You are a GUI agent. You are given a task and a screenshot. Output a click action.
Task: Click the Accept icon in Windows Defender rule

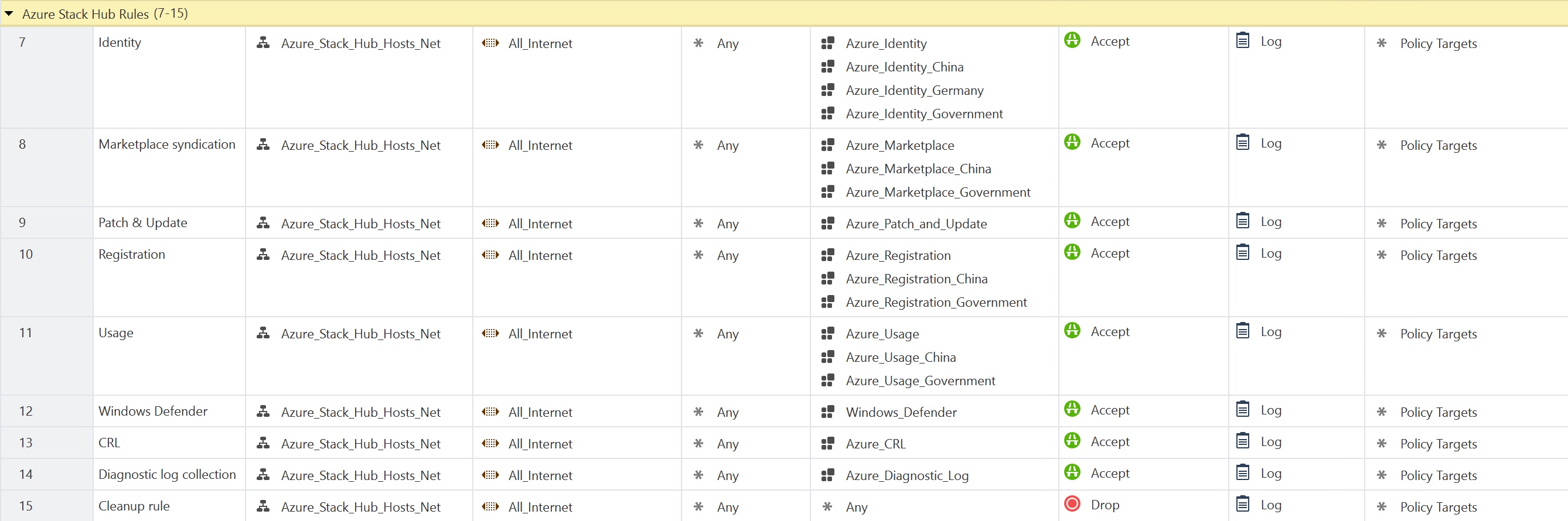tap(1072, 410)
